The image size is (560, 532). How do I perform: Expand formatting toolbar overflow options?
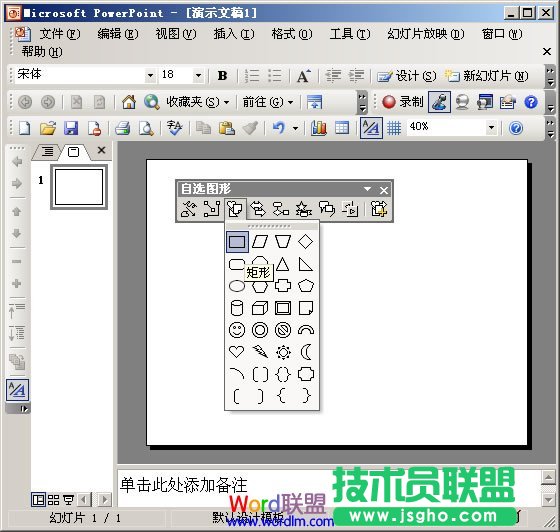(550, 76)
